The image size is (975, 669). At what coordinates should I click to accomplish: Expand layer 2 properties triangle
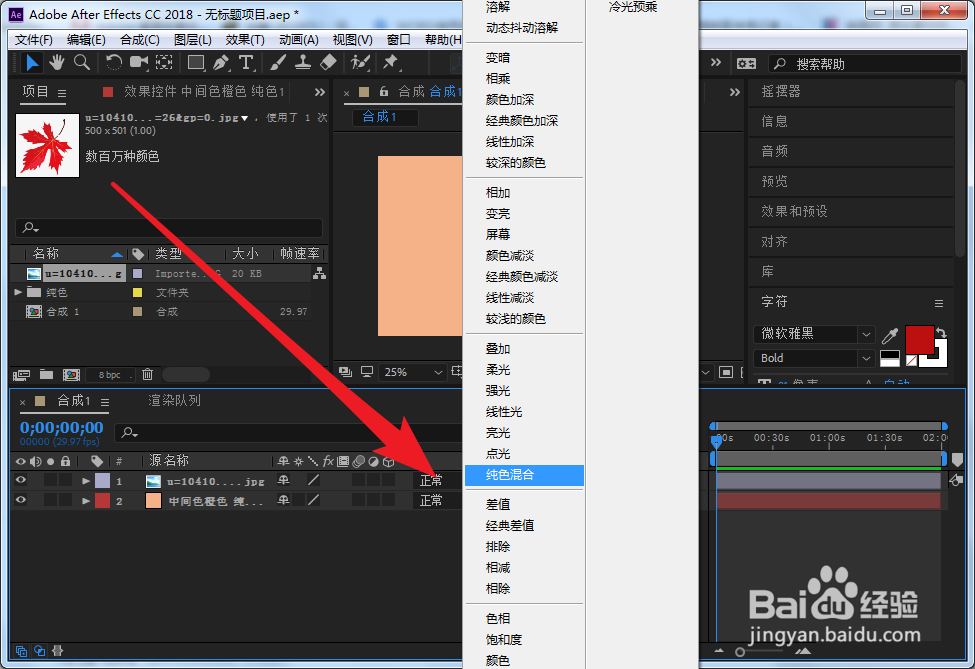(x=86, y=501)
